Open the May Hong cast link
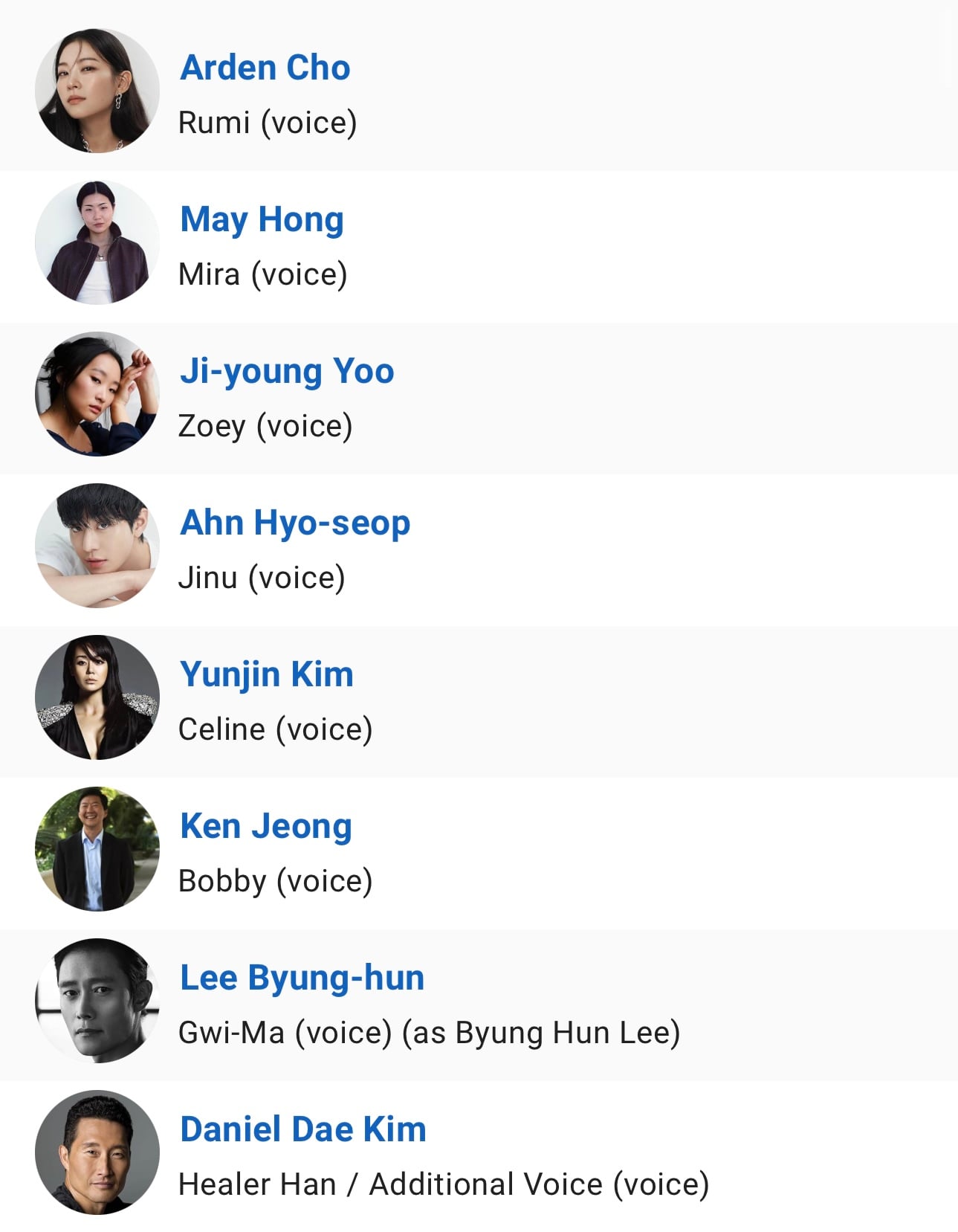 (x=262, y=220)
